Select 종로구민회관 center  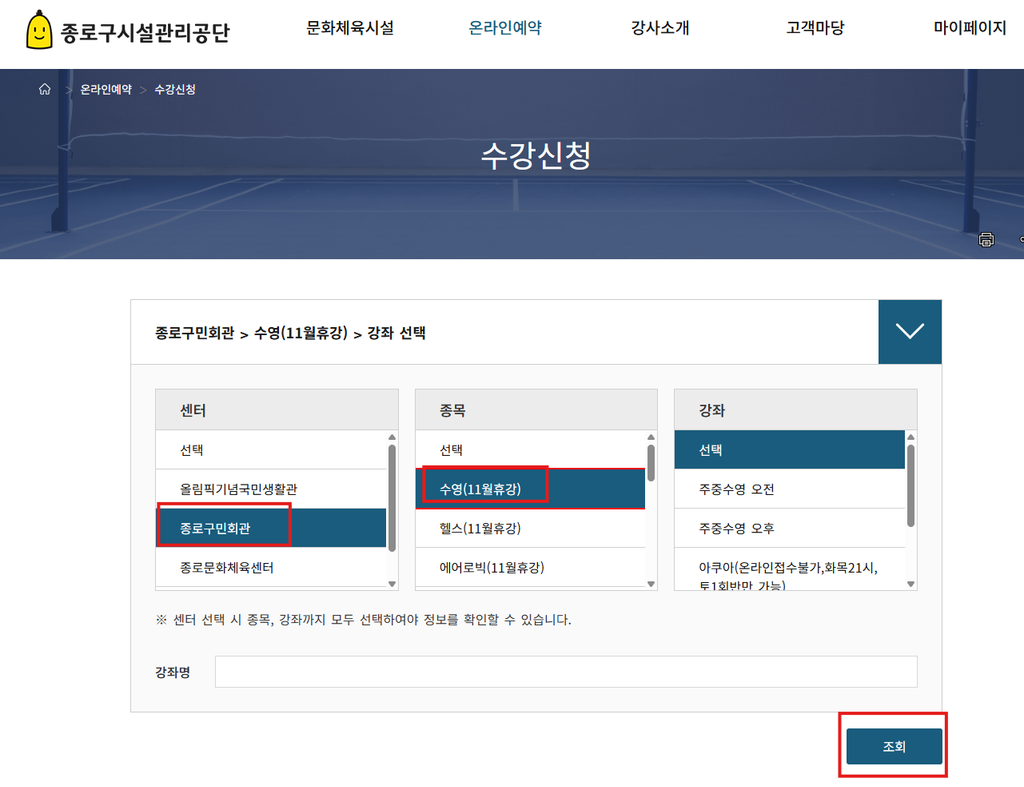(x=271, y=528)
